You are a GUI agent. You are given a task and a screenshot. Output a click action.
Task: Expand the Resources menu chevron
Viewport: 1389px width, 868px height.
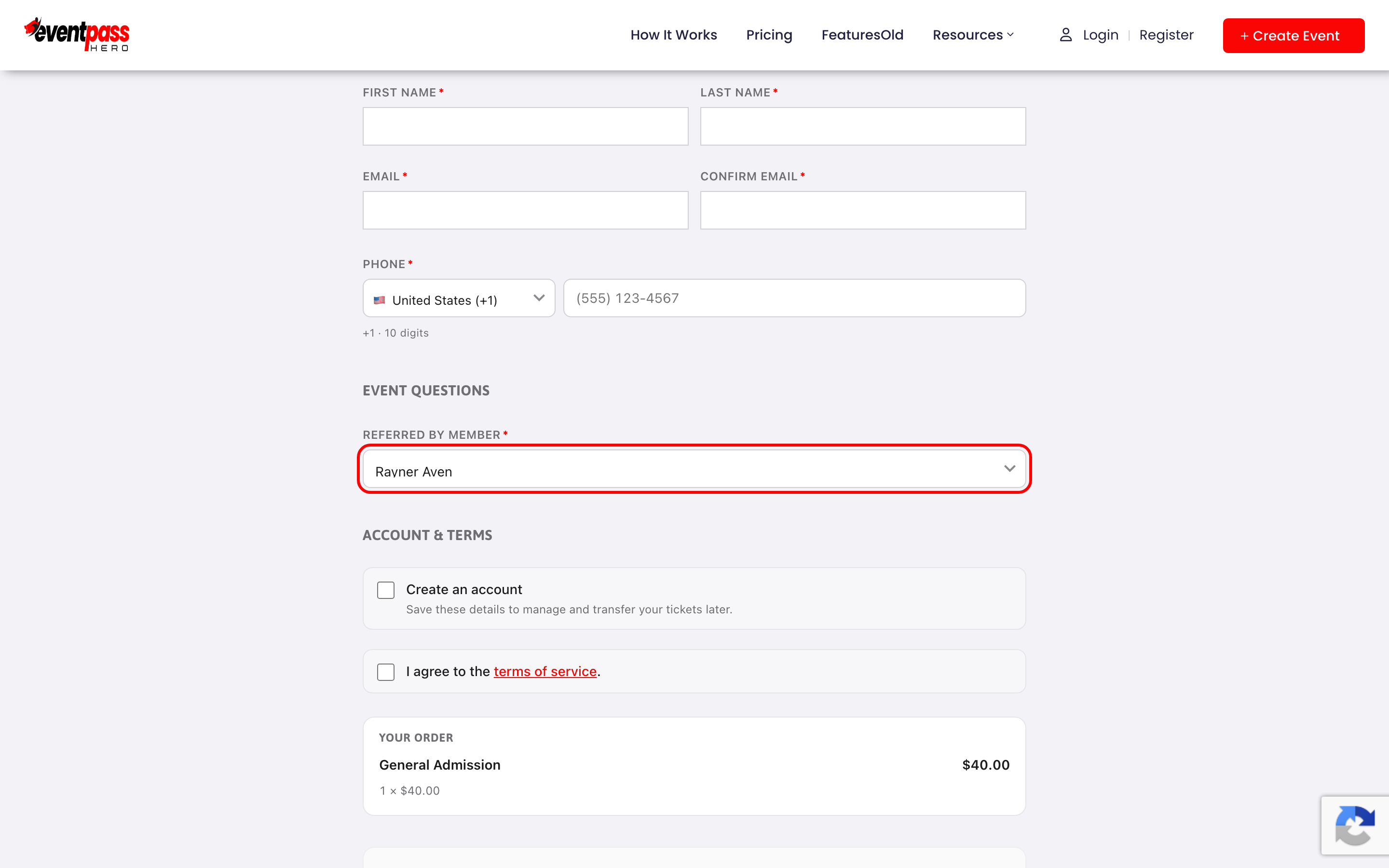coord(1011,35)
